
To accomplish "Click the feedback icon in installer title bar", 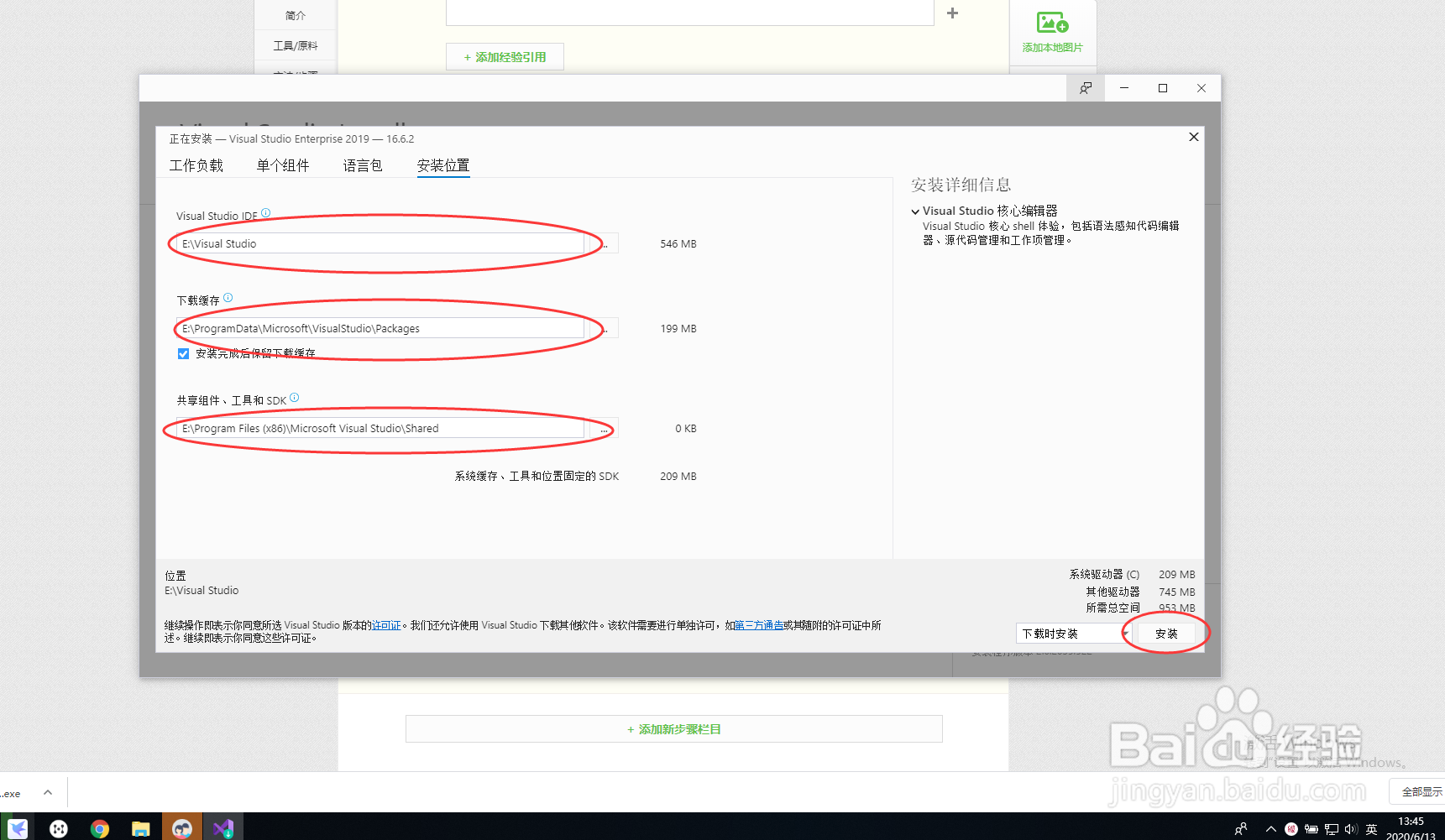I will [x=1086, y=88].
